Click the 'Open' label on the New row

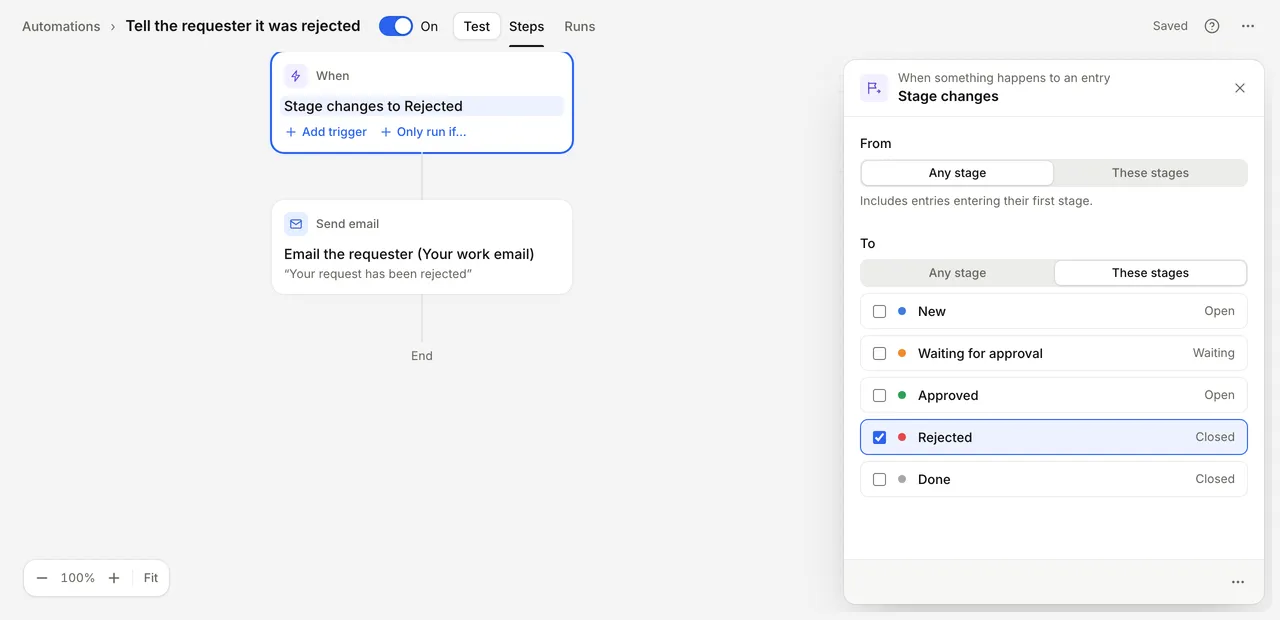[1219, 311]
